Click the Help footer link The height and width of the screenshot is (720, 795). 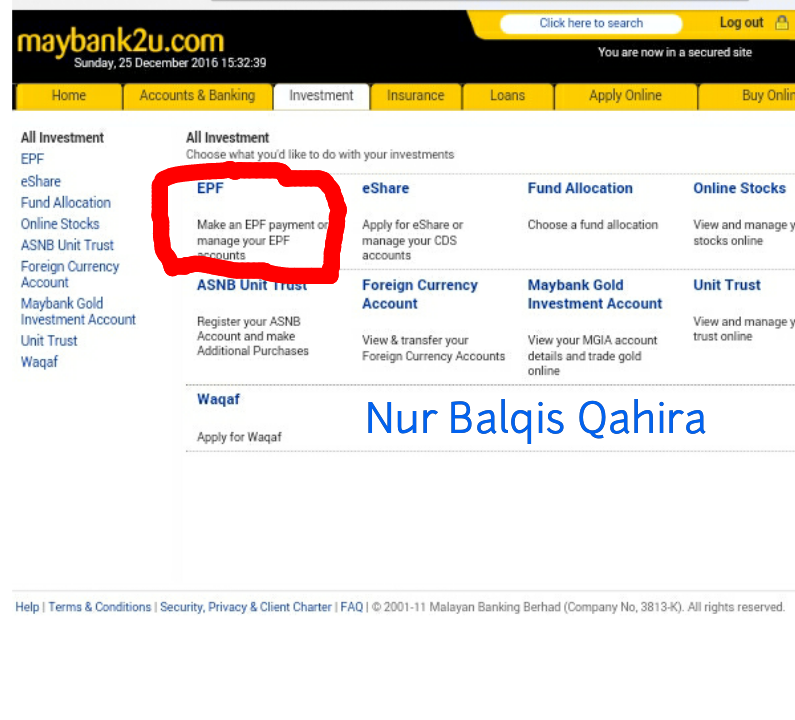coord(27,607)
